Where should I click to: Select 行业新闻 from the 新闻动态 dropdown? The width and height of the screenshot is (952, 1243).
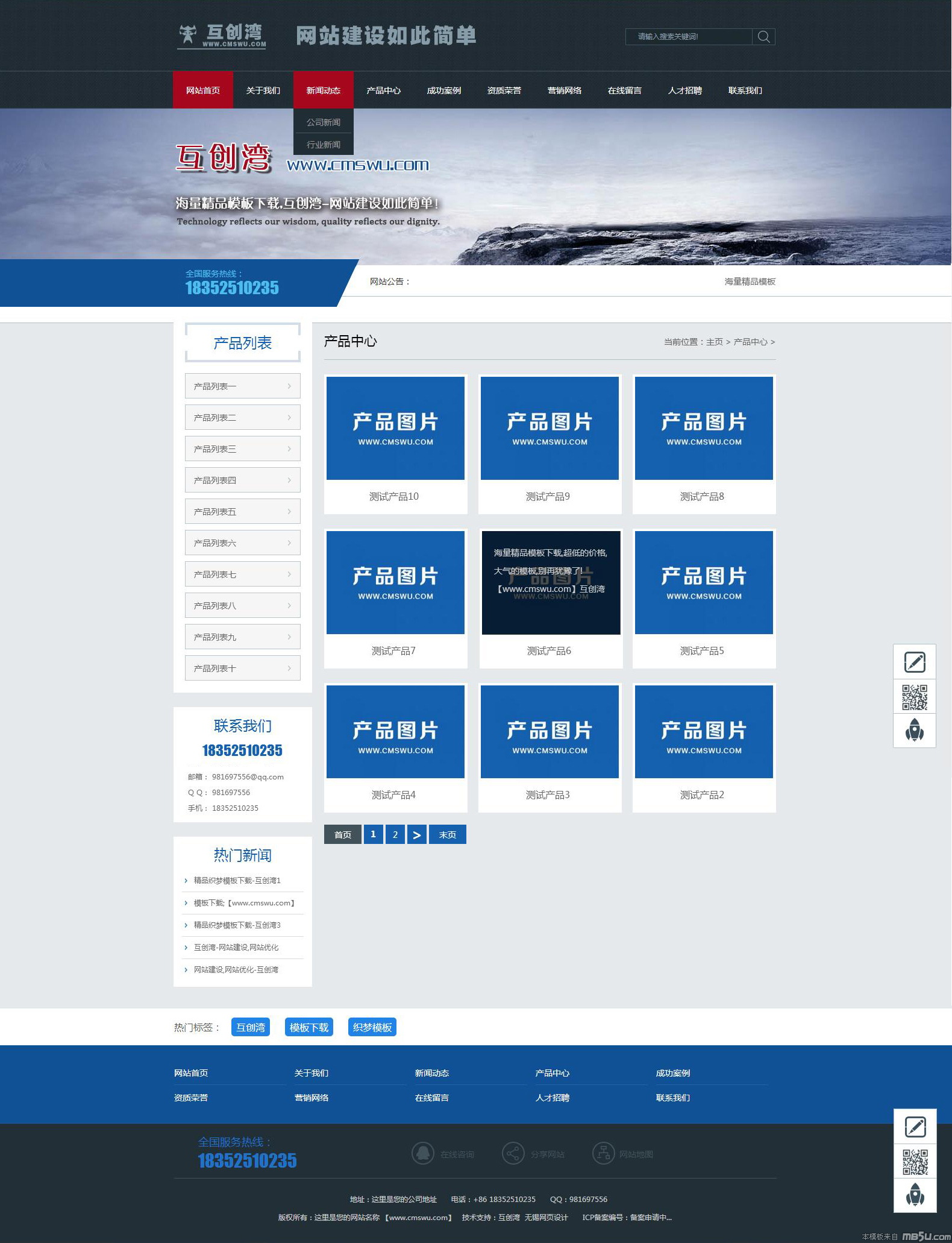[324, 145]
